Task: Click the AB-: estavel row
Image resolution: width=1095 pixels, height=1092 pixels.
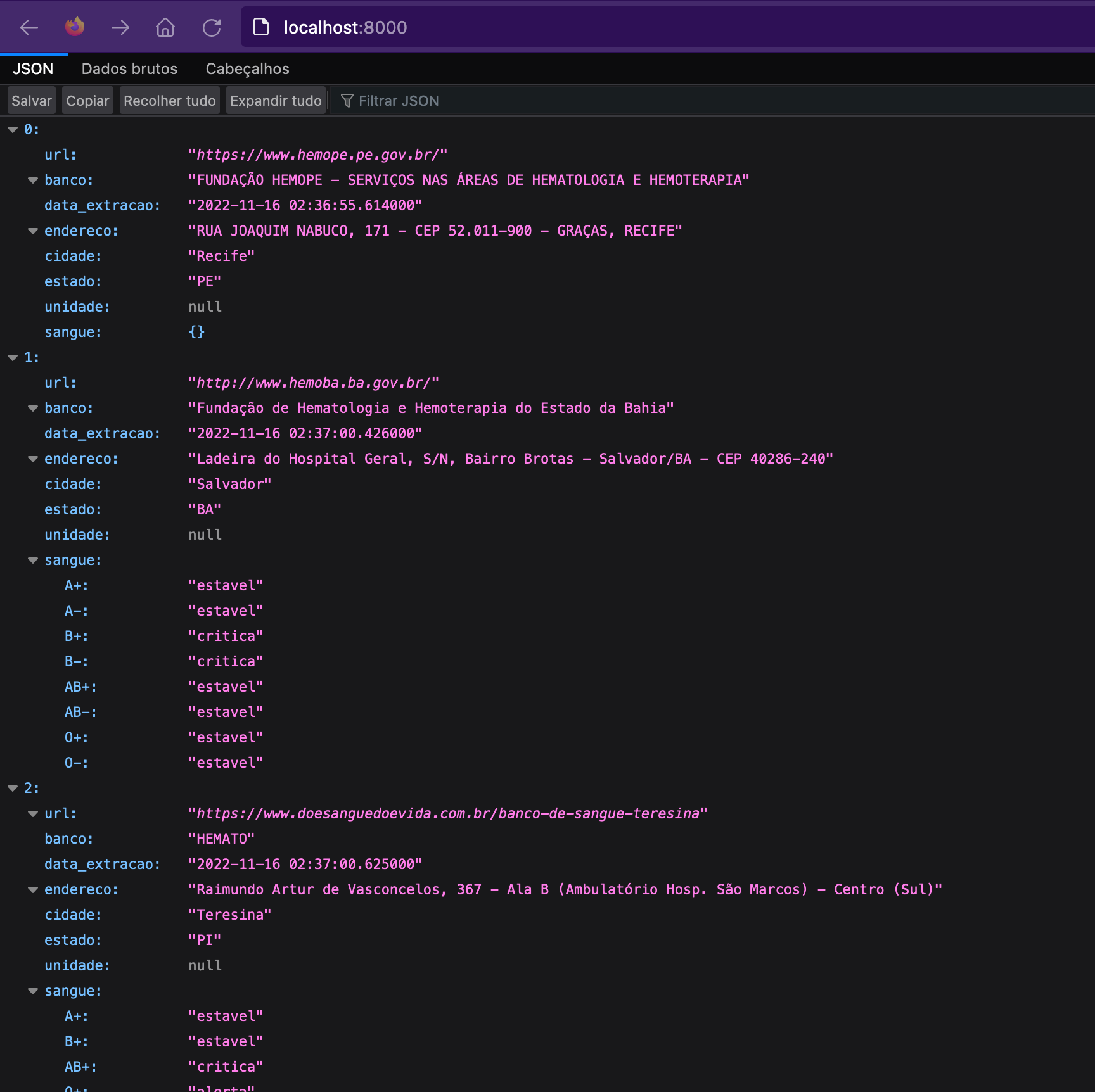Action: (x=547, y=712)
